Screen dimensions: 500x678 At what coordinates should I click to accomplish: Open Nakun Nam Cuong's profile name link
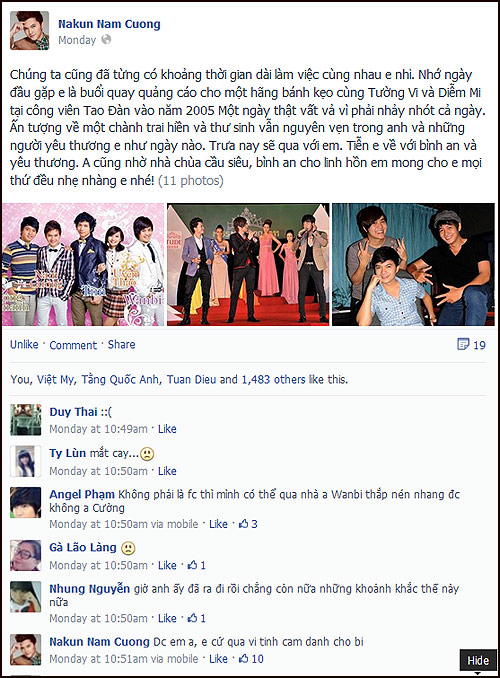click(x=109, y=24)
